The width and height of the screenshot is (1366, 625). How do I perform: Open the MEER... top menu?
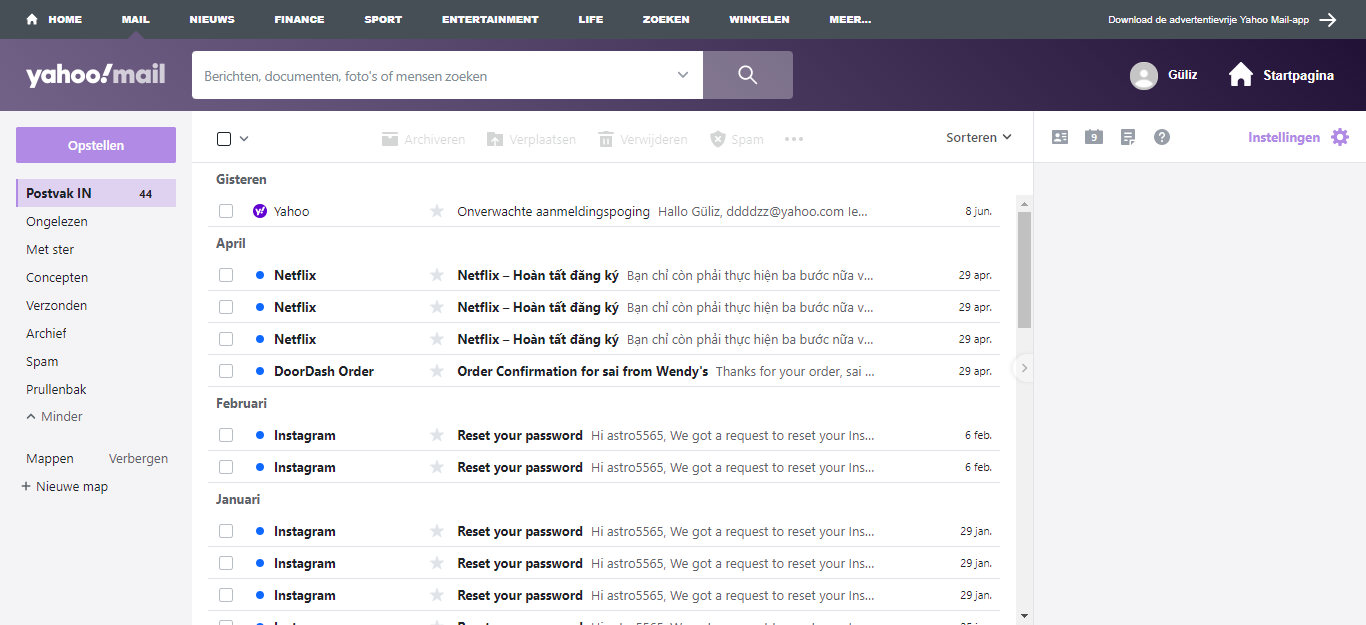pos(850,19)
